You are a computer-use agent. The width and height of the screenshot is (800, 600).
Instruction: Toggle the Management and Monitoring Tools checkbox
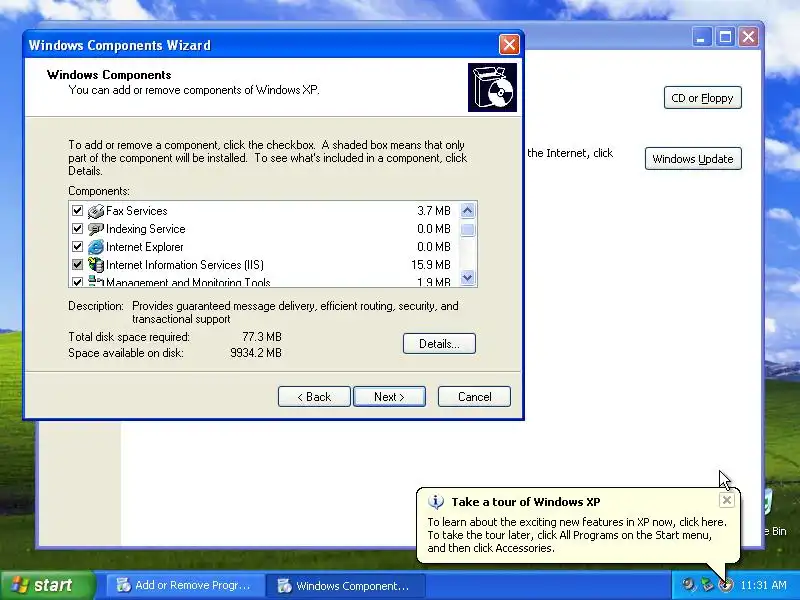point(78,282)
